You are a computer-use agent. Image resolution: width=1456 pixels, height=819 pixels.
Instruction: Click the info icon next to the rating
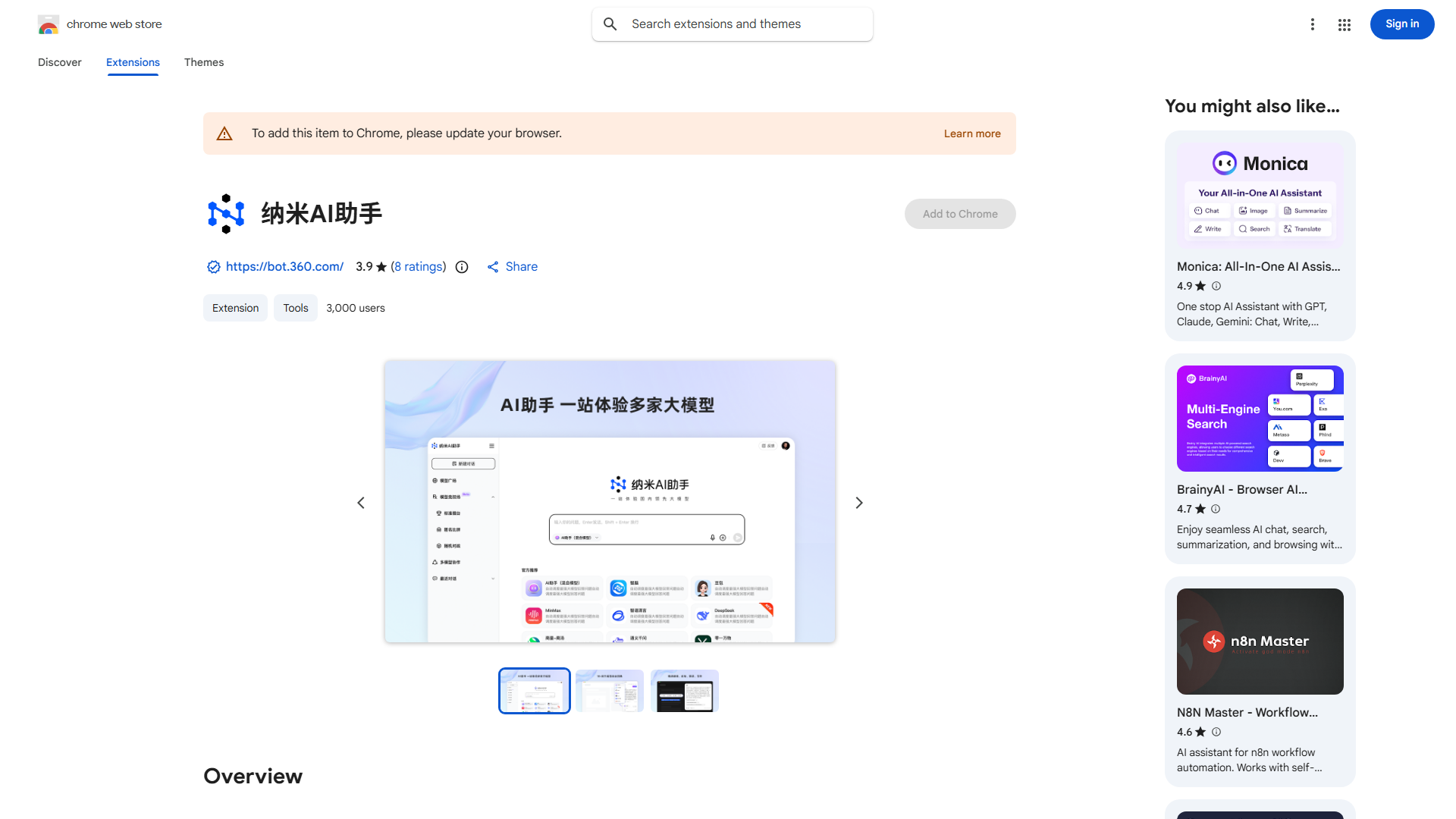click(462, 266)
